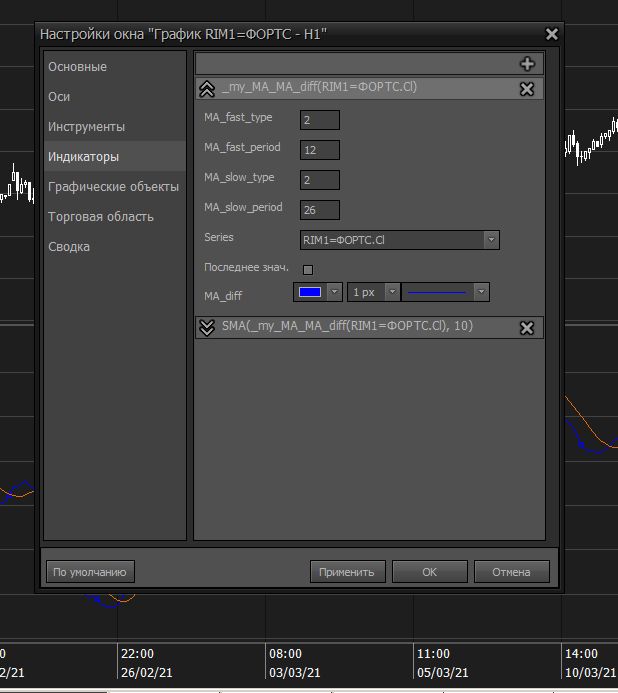Screen dimensions: 618x693
Task: Go to the 'Графические объекты' section
Action: pos(113,187)
